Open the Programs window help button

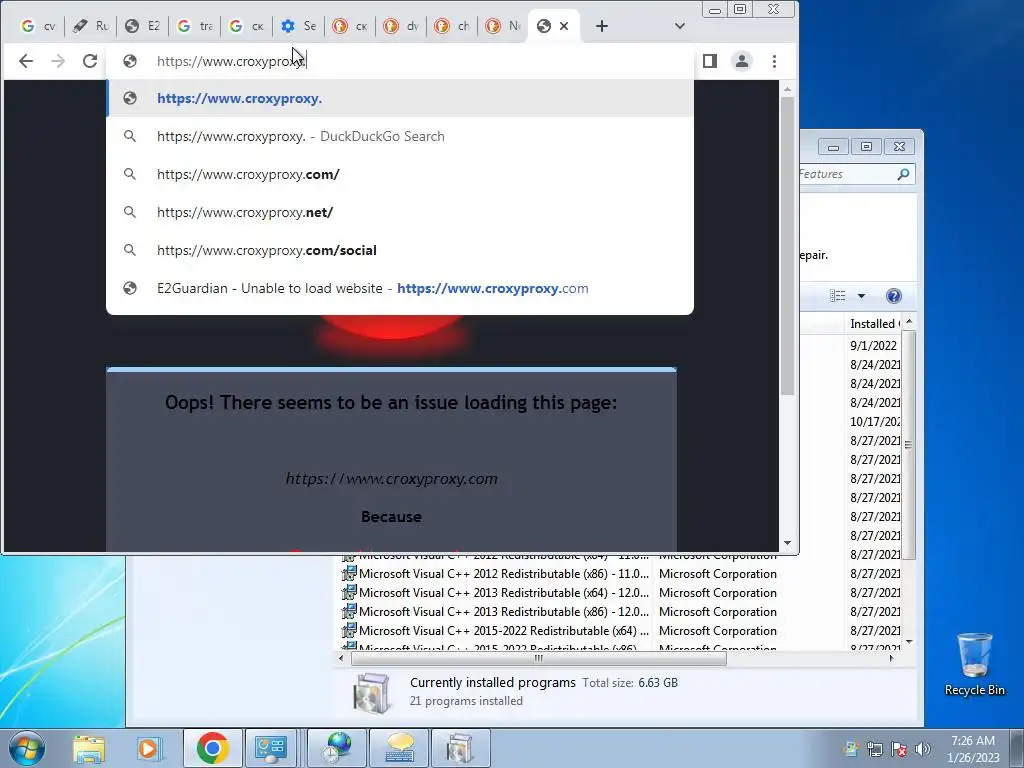coord(894,296)
